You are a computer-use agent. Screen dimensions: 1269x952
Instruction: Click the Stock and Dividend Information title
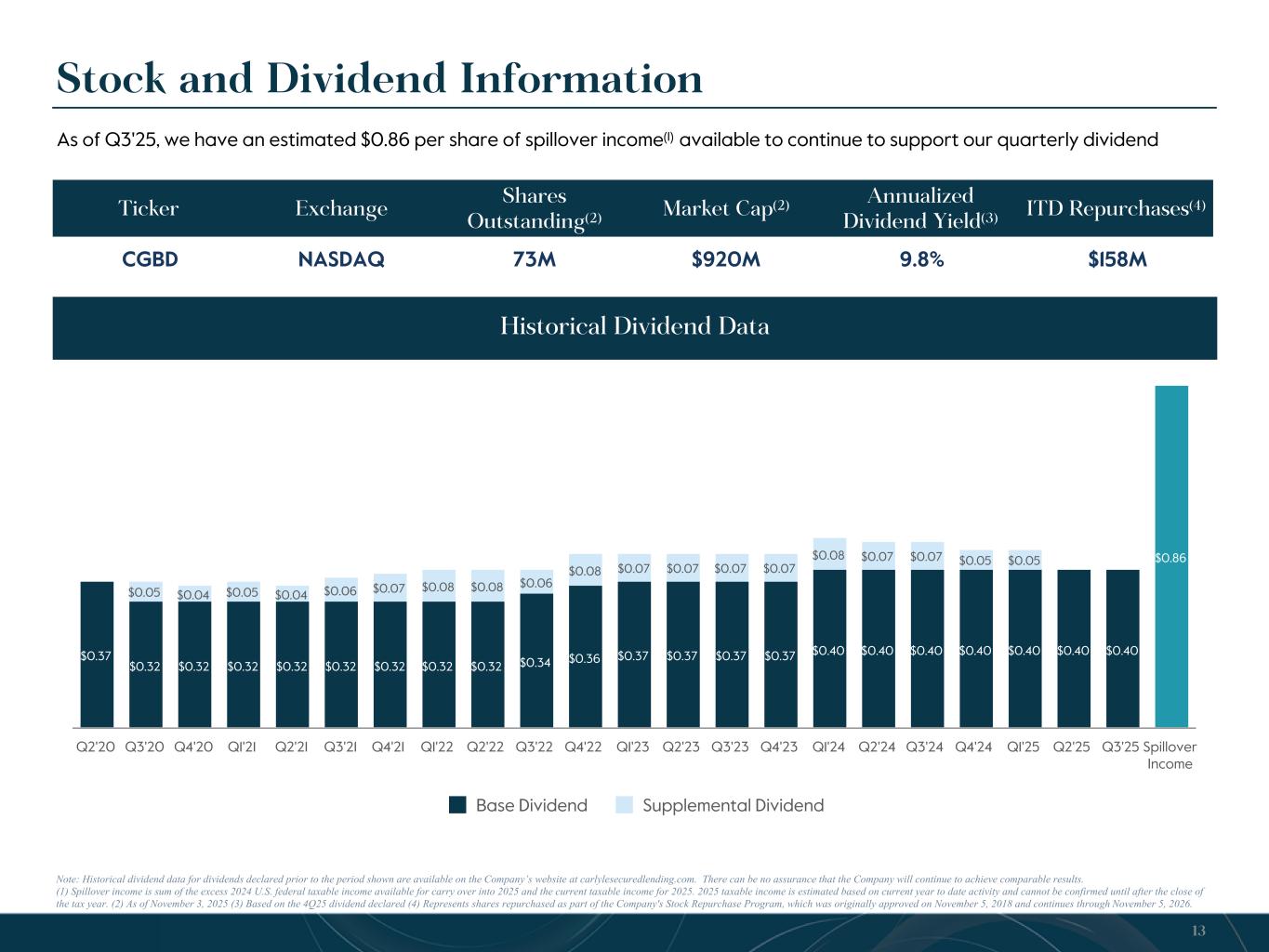(379, 78)
